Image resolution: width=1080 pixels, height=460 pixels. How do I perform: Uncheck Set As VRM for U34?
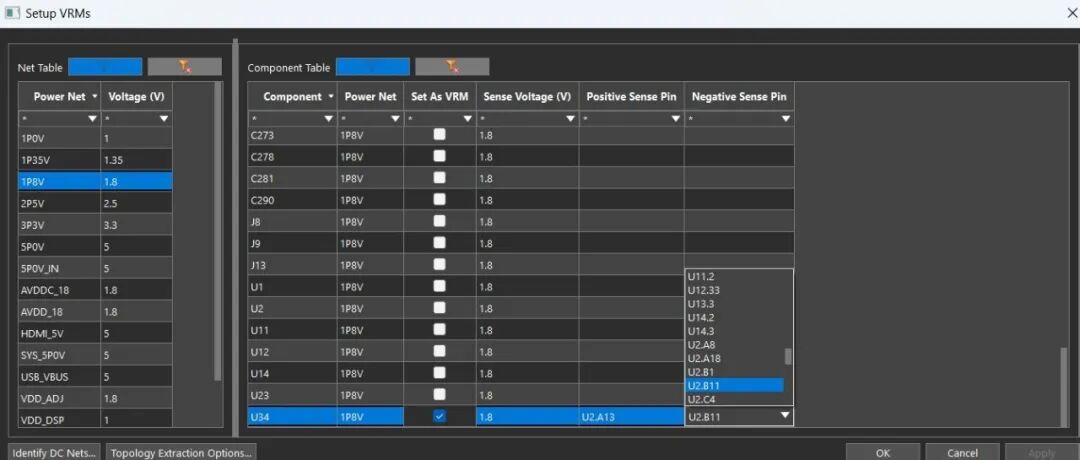439,416
